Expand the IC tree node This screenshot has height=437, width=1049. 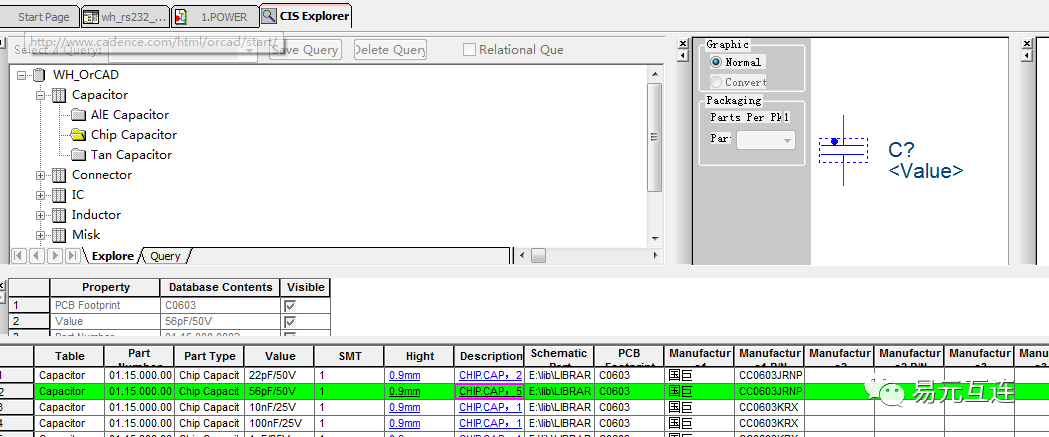click(x=41, y=195)
